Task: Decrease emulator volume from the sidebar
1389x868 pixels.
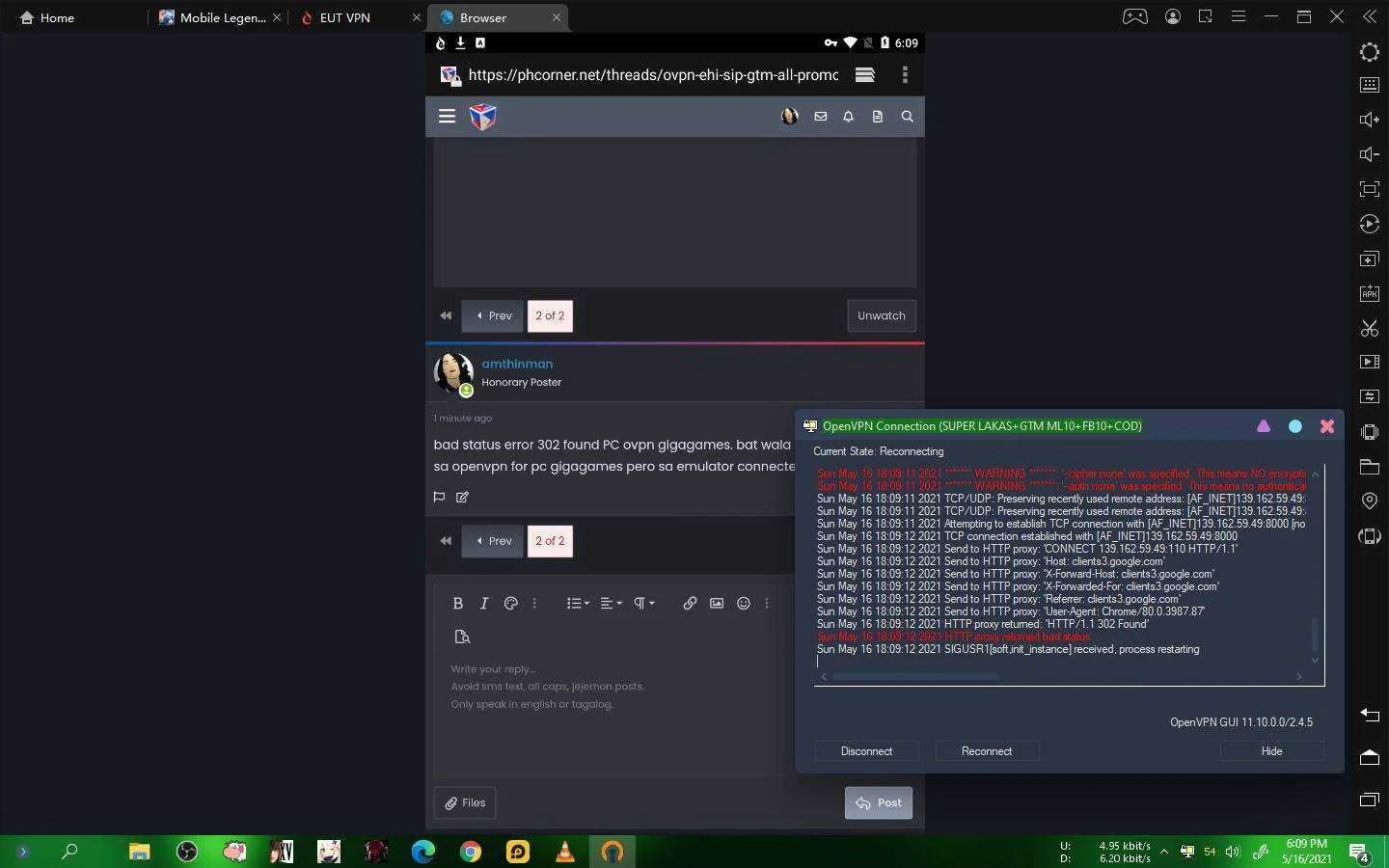Action: pos(1370,154)
